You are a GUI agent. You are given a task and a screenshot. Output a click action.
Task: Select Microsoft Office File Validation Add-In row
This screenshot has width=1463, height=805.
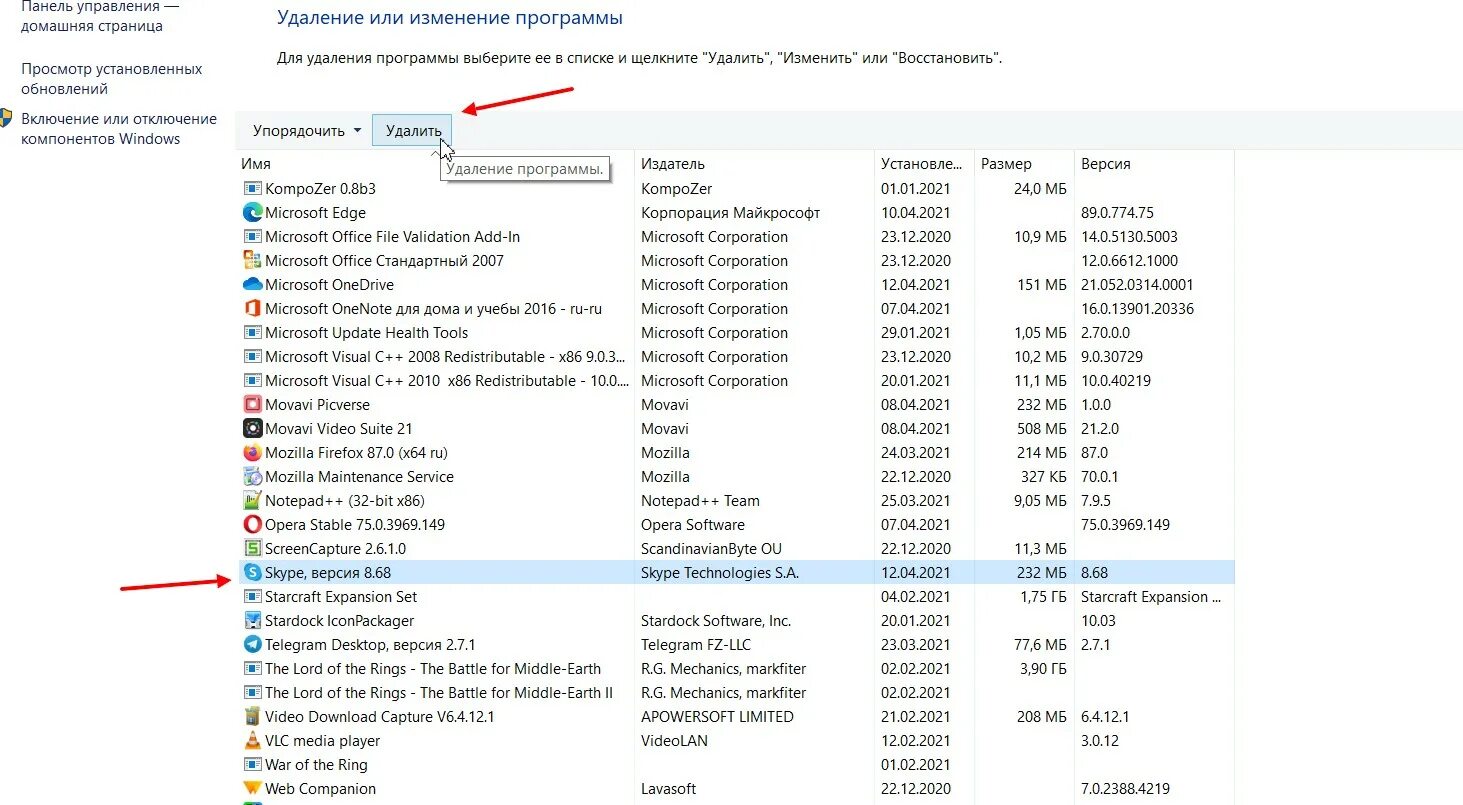point(736,236)
